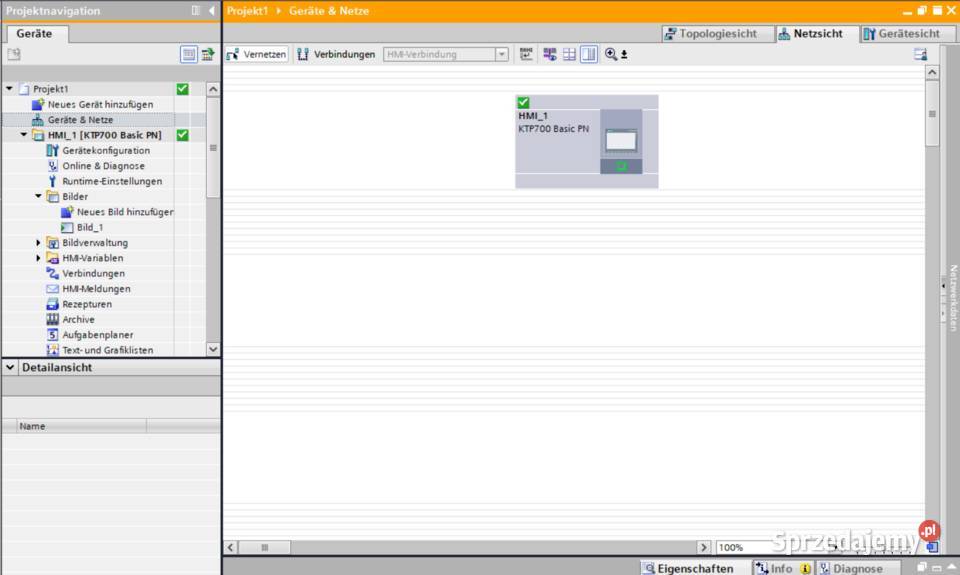The width and height of the screenshot is (960, 575).
Task: Switch to the Topologiesicht tab
Action: pos(718,33)
